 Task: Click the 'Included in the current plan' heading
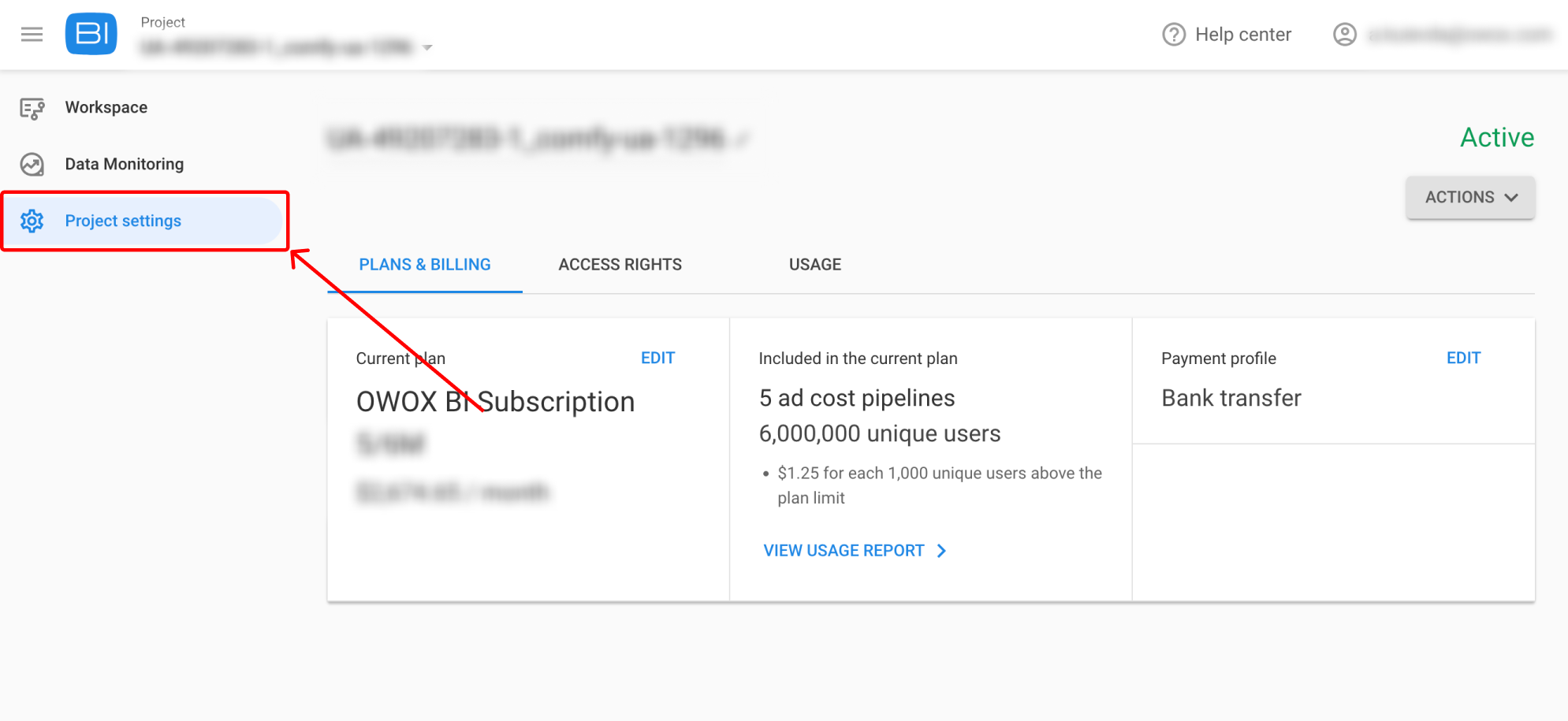tap(858, 359)
